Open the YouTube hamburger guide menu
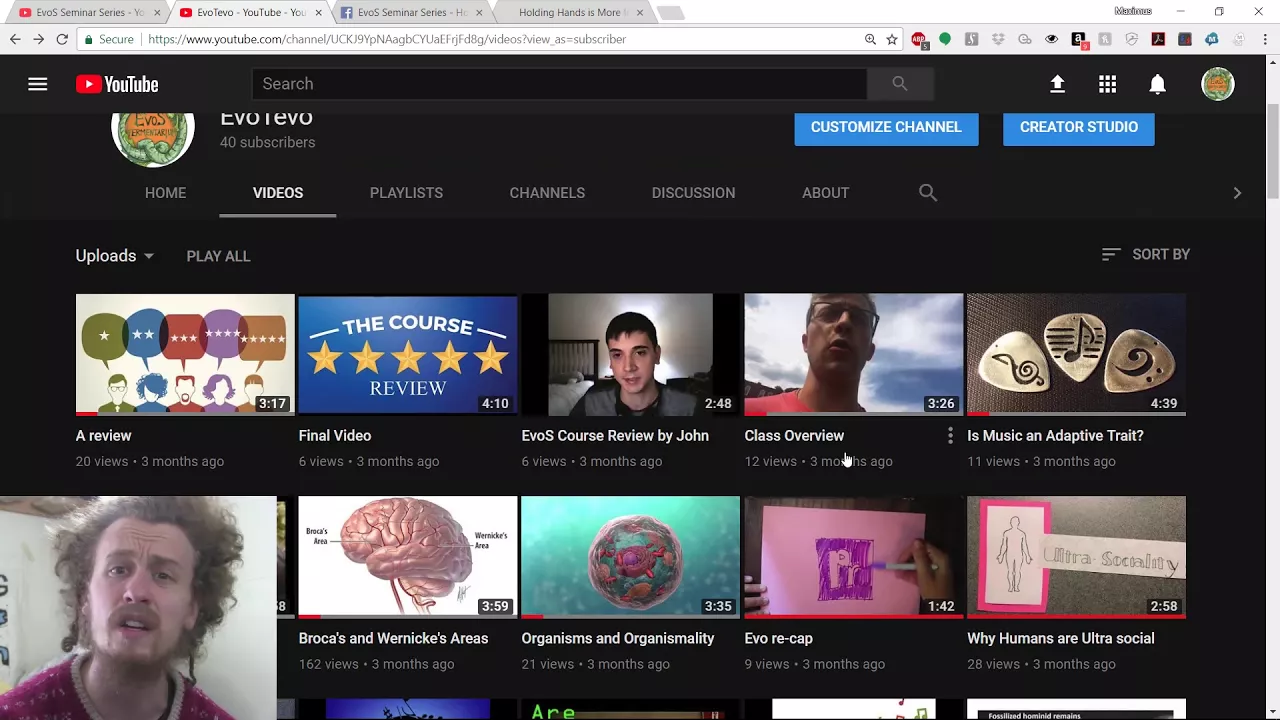This screenshot has height=720, width=1280. (37, 84)
